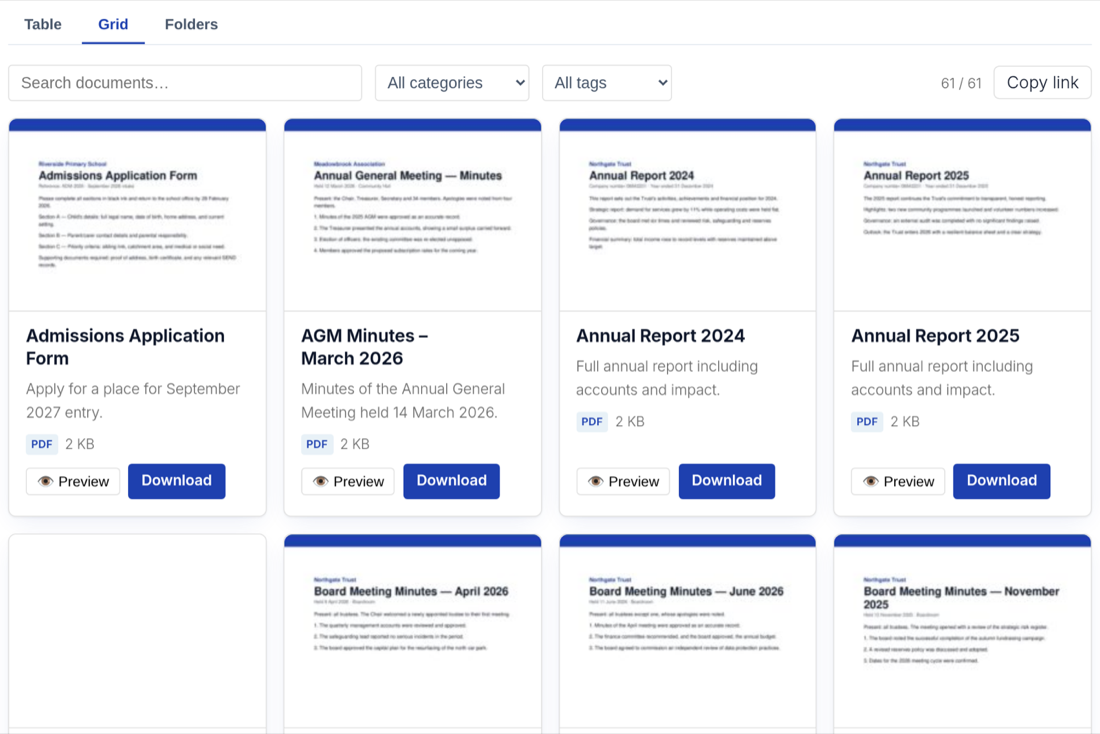Screen dimensions: 1100x734
Task: Open the All tags dropdown
Action: 607,83
